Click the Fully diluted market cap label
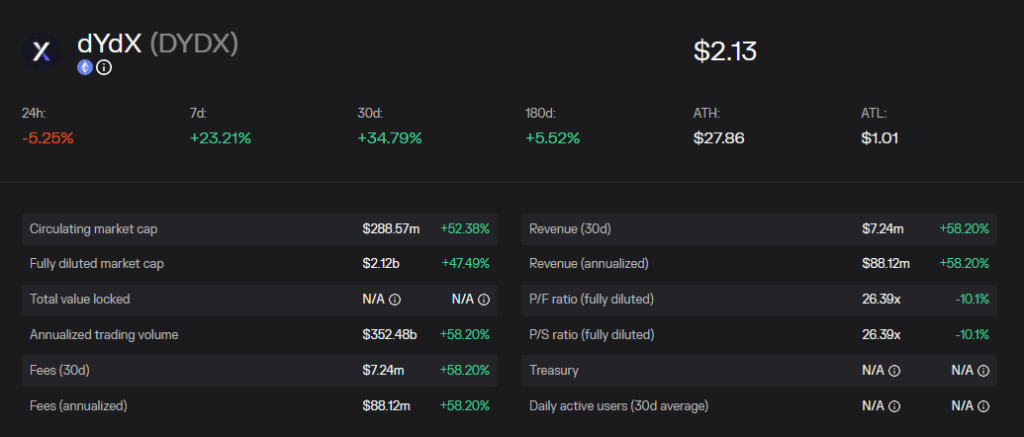The height and width of the screenshot is (437, 1024). tap(97, 264)
